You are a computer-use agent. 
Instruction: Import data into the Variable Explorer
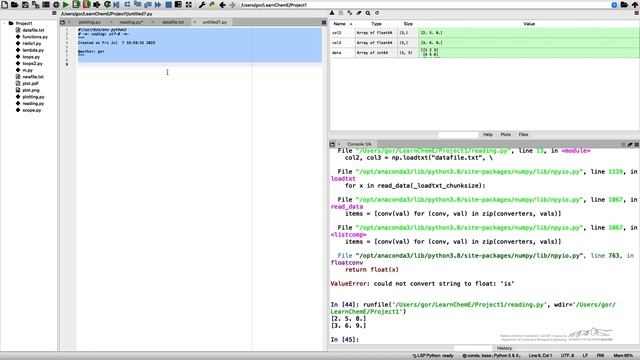tap(332, 13)
